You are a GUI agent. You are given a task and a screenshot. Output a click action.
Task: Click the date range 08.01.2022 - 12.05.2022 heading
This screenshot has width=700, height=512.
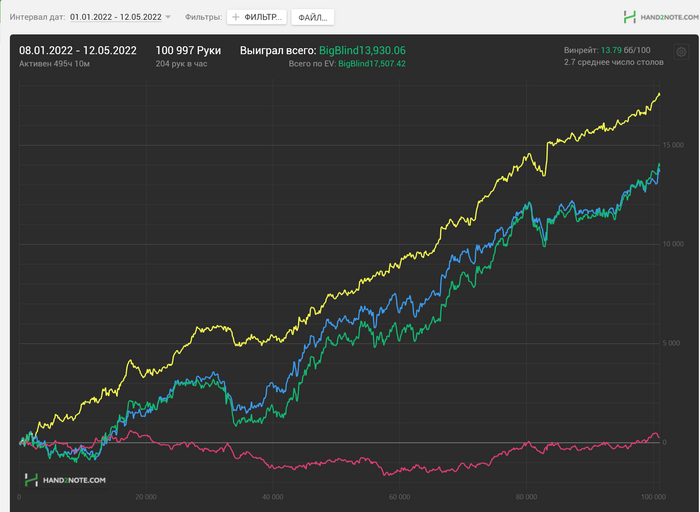point(78,50)
